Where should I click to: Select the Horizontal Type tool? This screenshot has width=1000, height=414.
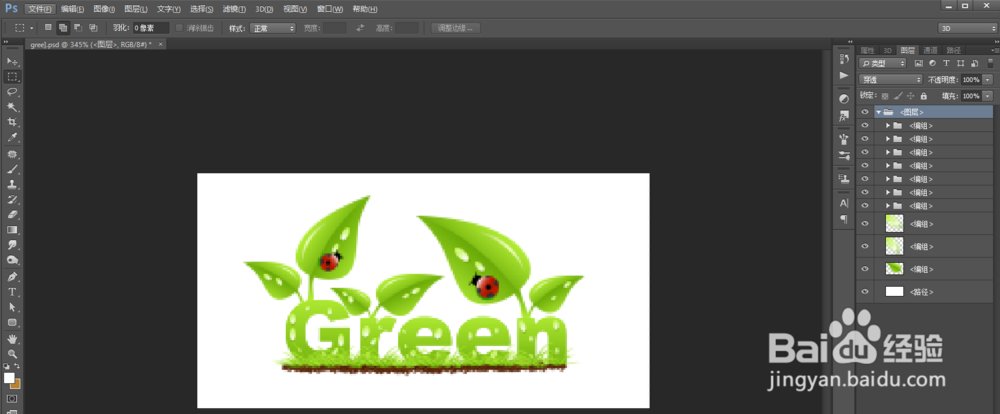tap(12, 292)
